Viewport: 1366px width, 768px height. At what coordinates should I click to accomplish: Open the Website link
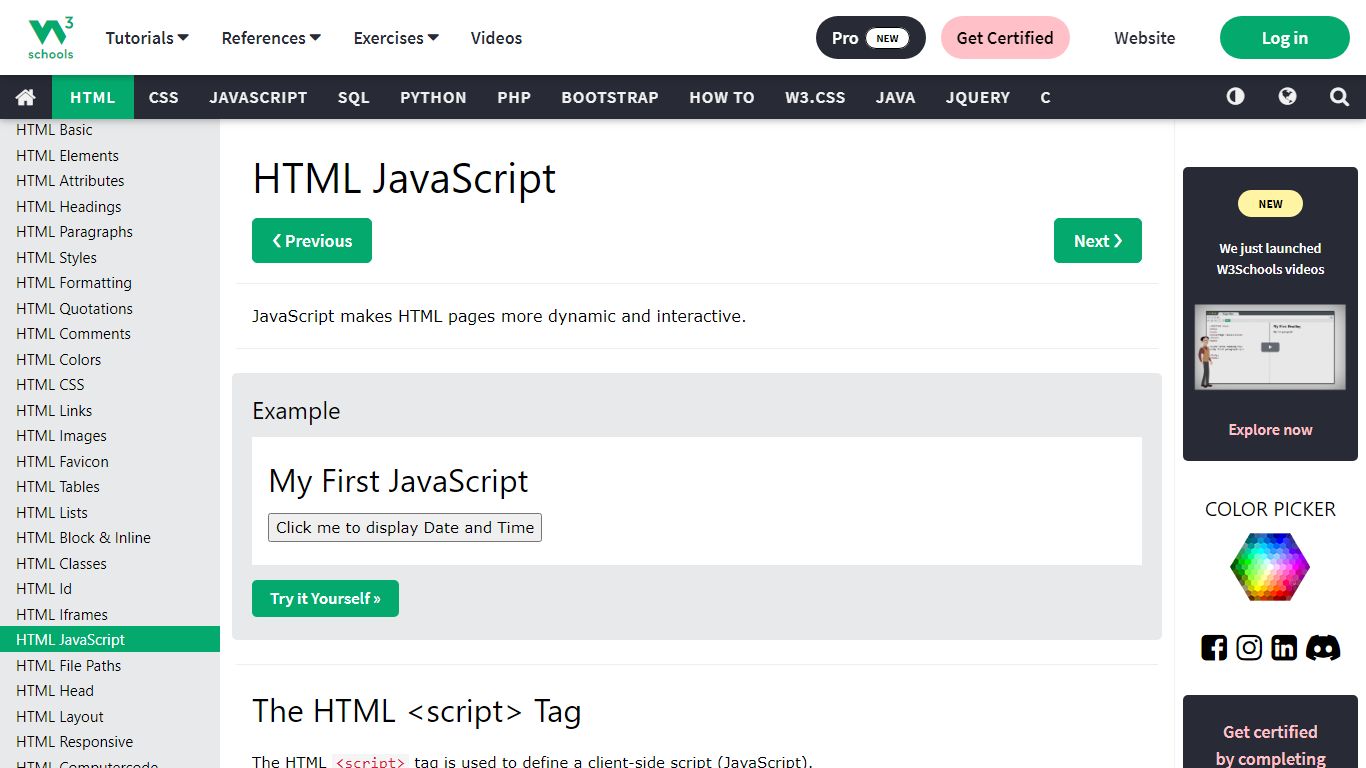[x=1145, y=38]
